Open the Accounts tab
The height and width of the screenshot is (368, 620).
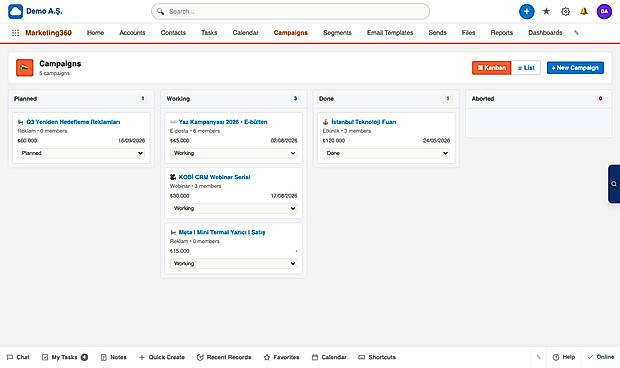132,33
